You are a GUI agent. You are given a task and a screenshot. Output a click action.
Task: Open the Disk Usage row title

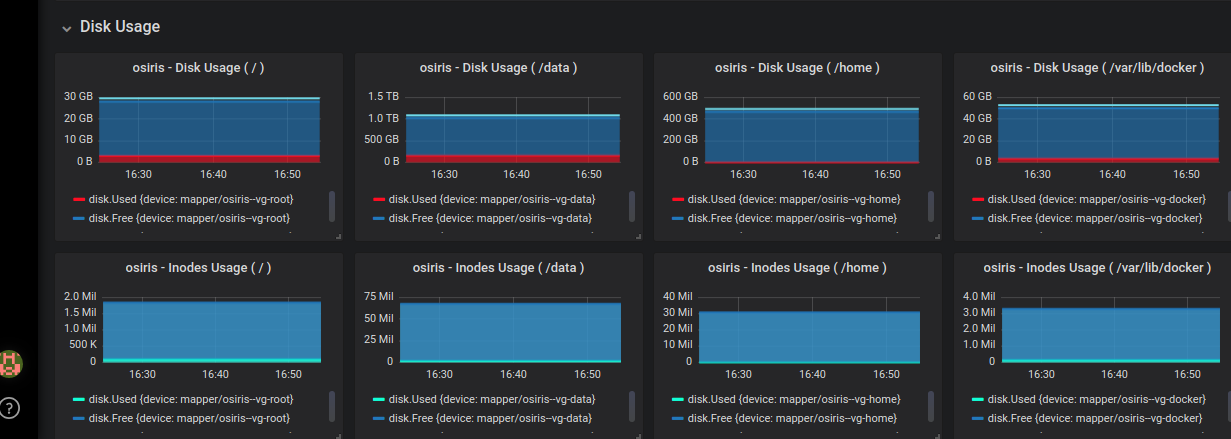pos(120,27)
